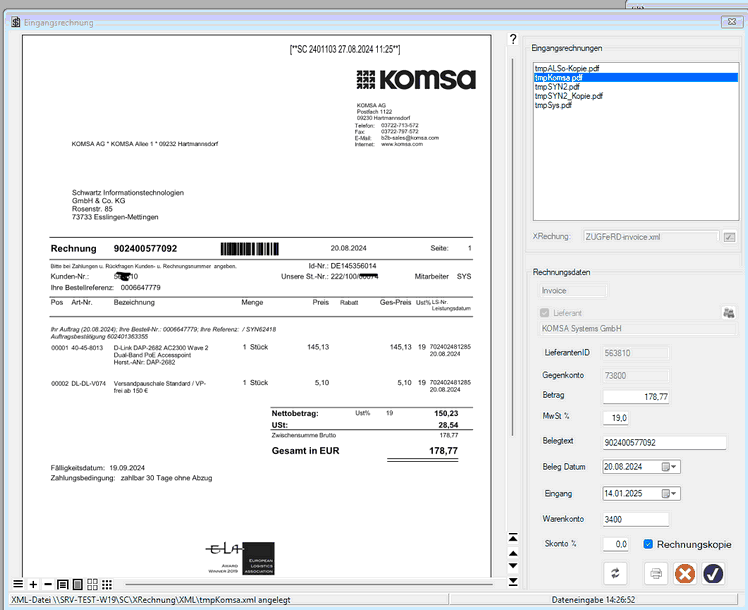Image resolution: width=748 pixels, height=610 pixels.
Task: Click the Warenkonto field showing 3400
Action: [636, 519]
